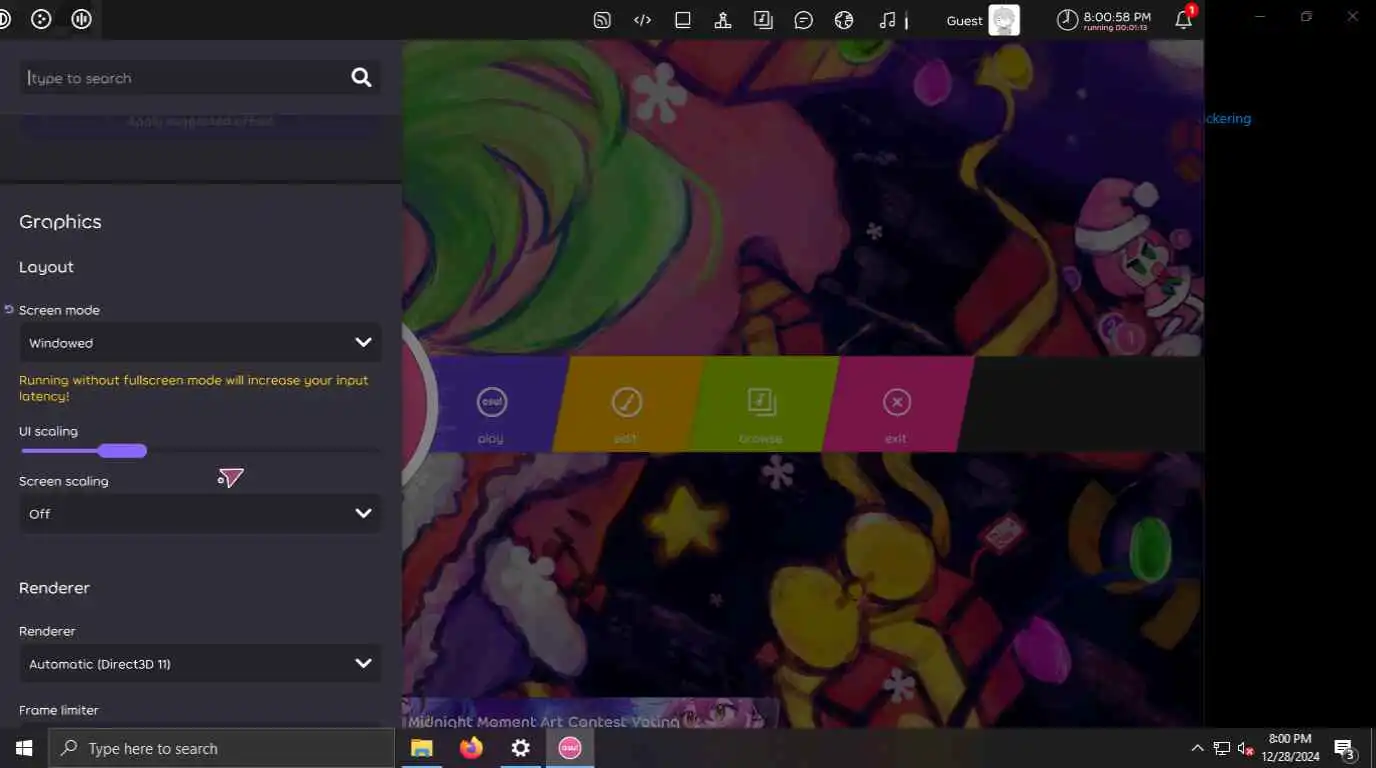Click the muted volume tray icon
Image resolution: width=1376 pixels, height=768 pixels.
click(x=1246, y=748)
